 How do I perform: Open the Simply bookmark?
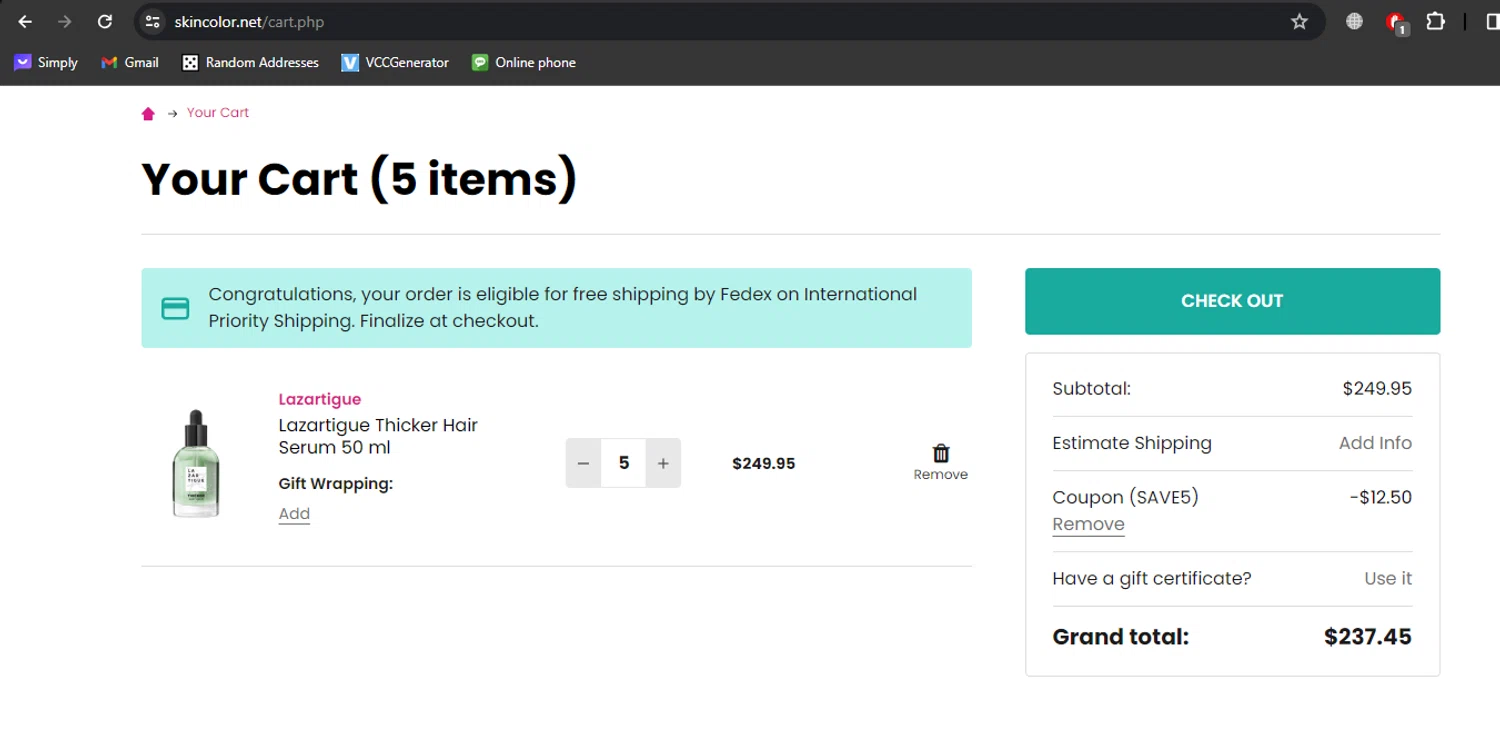tap(46, 62)
